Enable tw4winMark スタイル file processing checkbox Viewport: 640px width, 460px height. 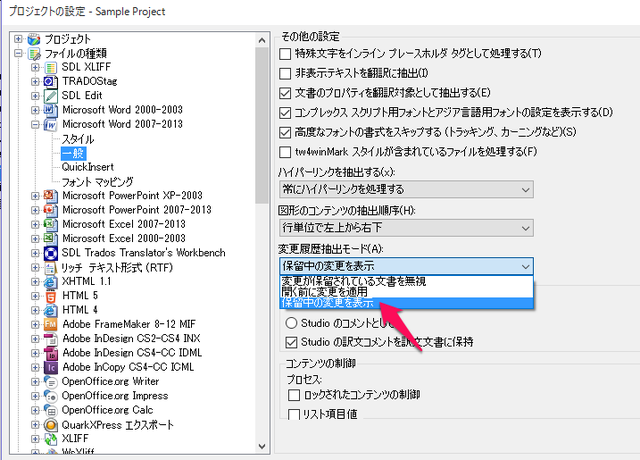[285, 152]
